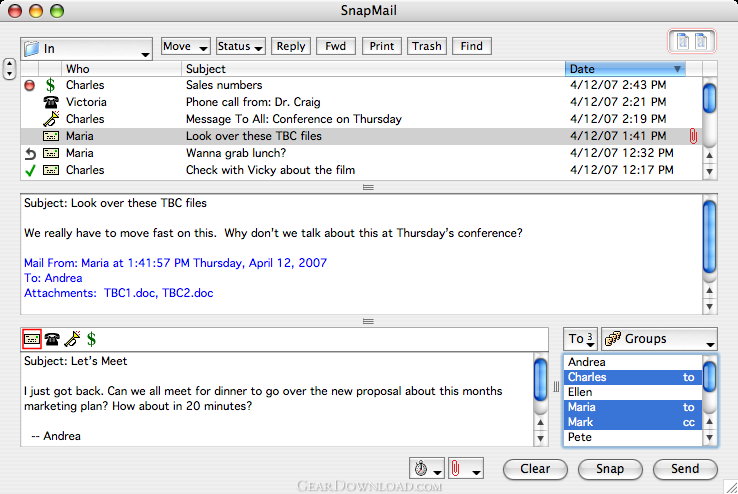Select the phone message type icon
738x494 pixels.
coord(52,339)
